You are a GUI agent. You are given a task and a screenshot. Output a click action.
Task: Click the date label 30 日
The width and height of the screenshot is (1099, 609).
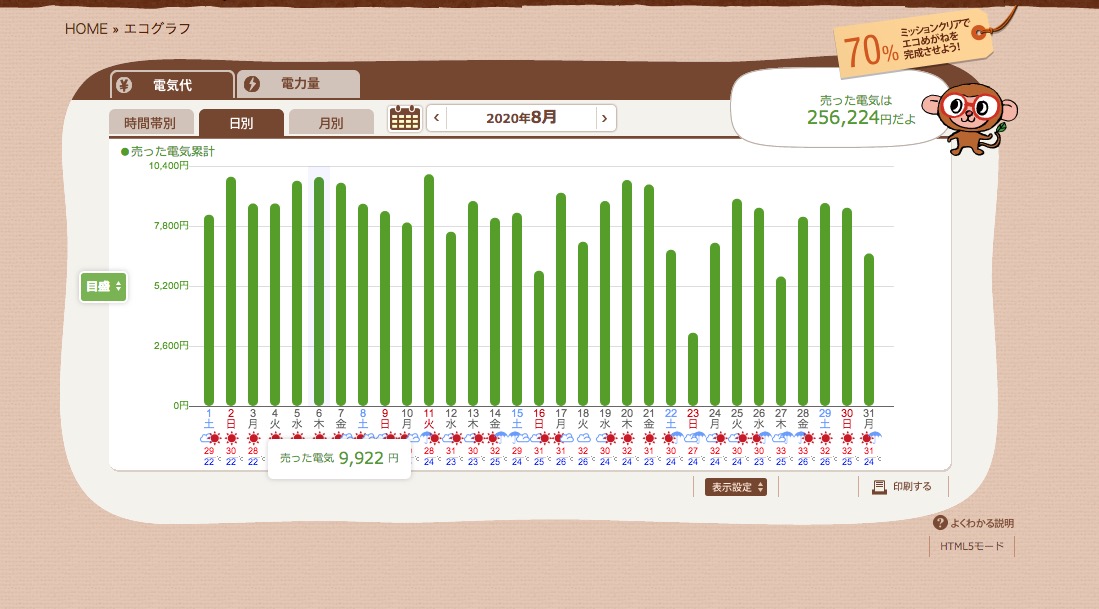(847, 418)
